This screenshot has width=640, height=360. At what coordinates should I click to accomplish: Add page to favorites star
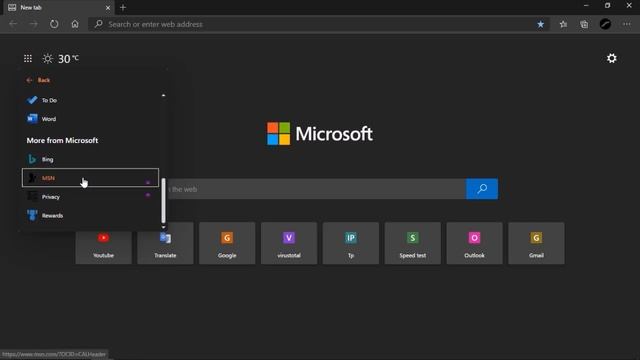coord(540,24)
